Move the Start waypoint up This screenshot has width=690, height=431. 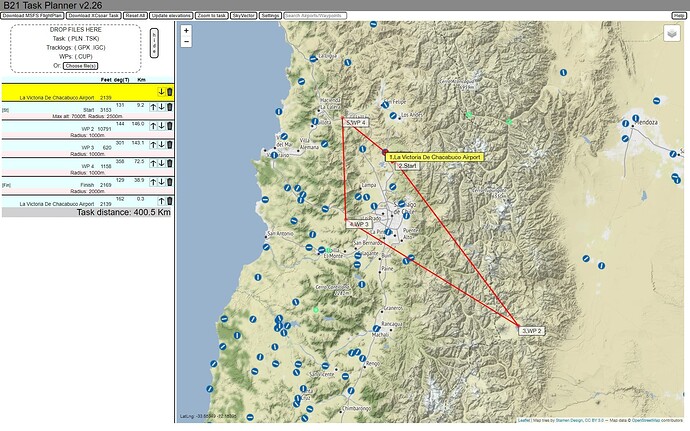click(x=153, y=107)
